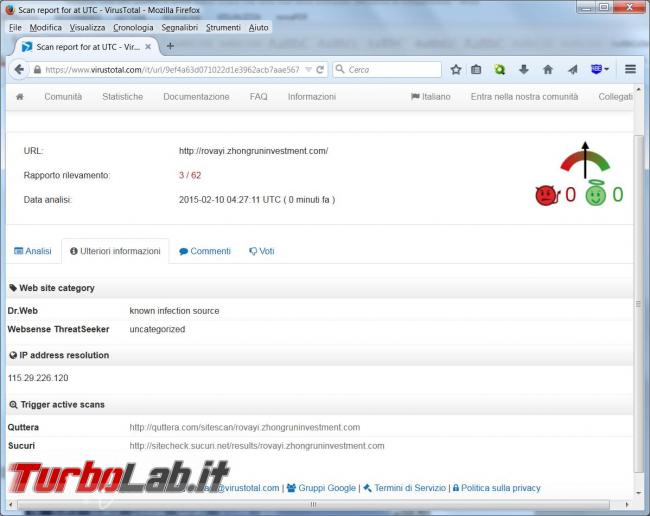The width and height of the screenshot is (650, 516).
Task: Change language via Italiano flag
Action: pyautogui.click(x=431, y=97)
